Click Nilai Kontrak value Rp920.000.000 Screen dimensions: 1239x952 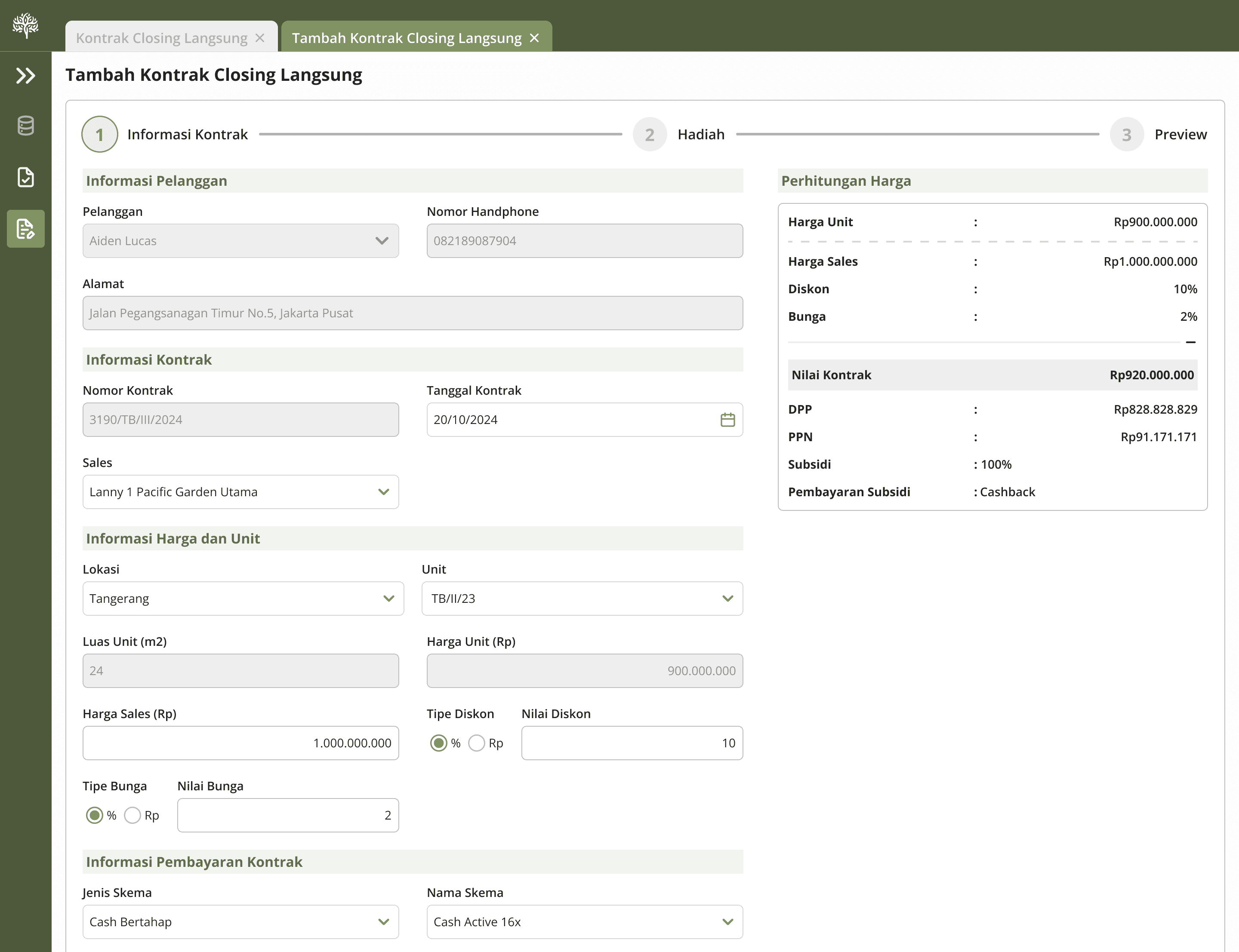pyautogui.click(x=1152, y=375)
